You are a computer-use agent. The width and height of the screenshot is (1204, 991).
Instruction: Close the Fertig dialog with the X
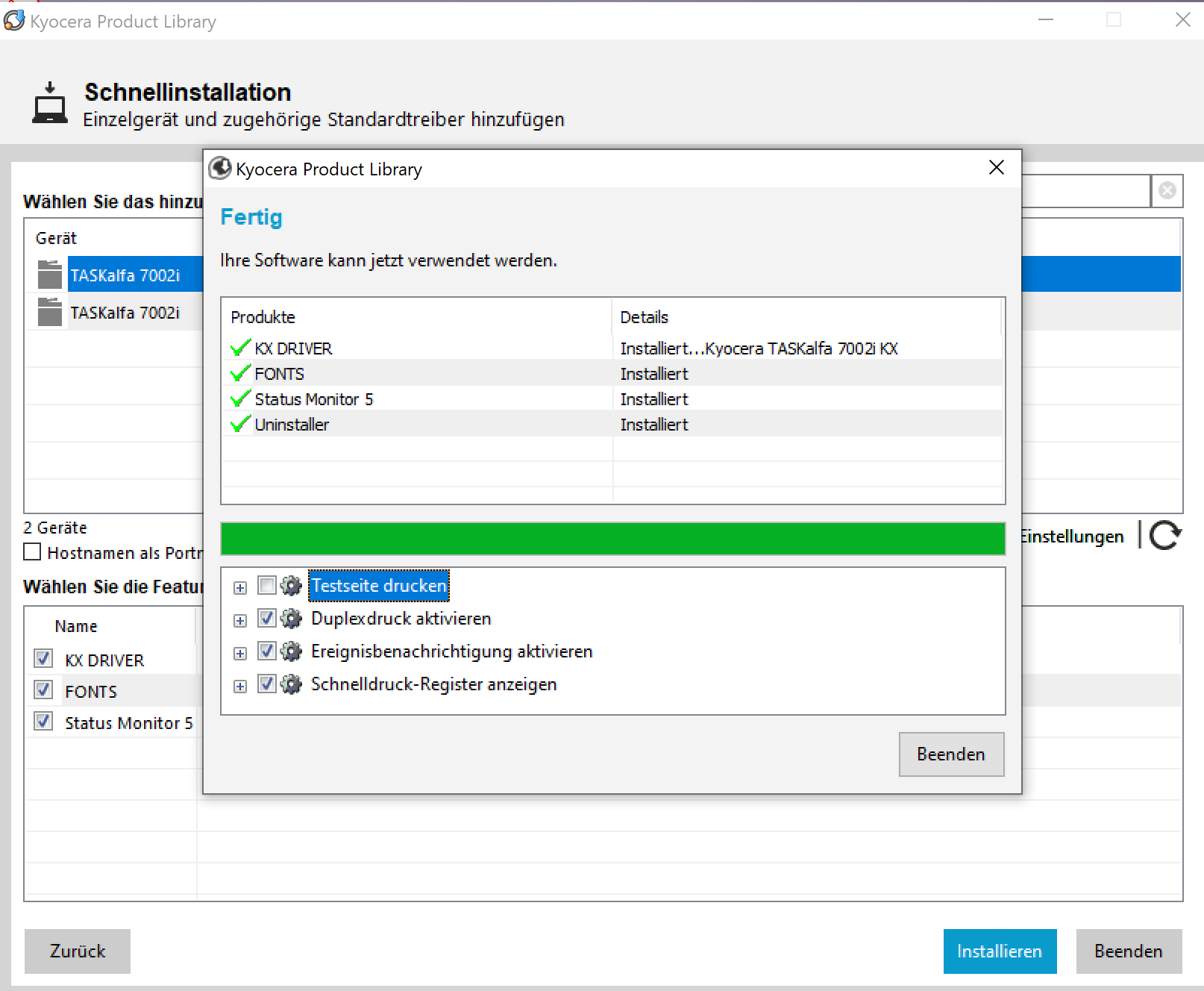tap(997, 168)
